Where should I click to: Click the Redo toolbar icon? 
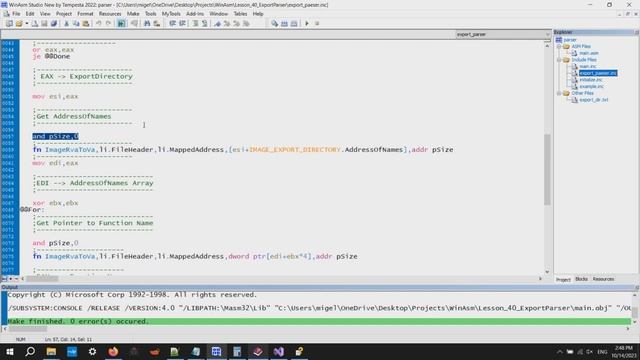point(108,24)
